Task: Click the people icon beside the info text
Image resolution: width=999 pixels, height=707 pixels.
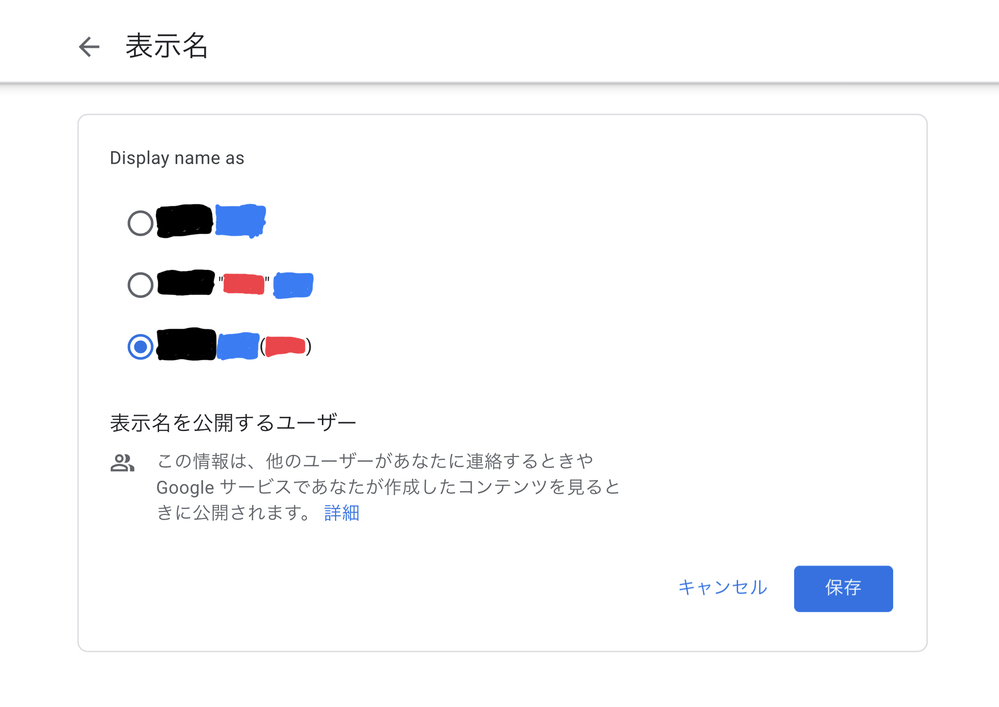Action: click(x=123, y=464)
